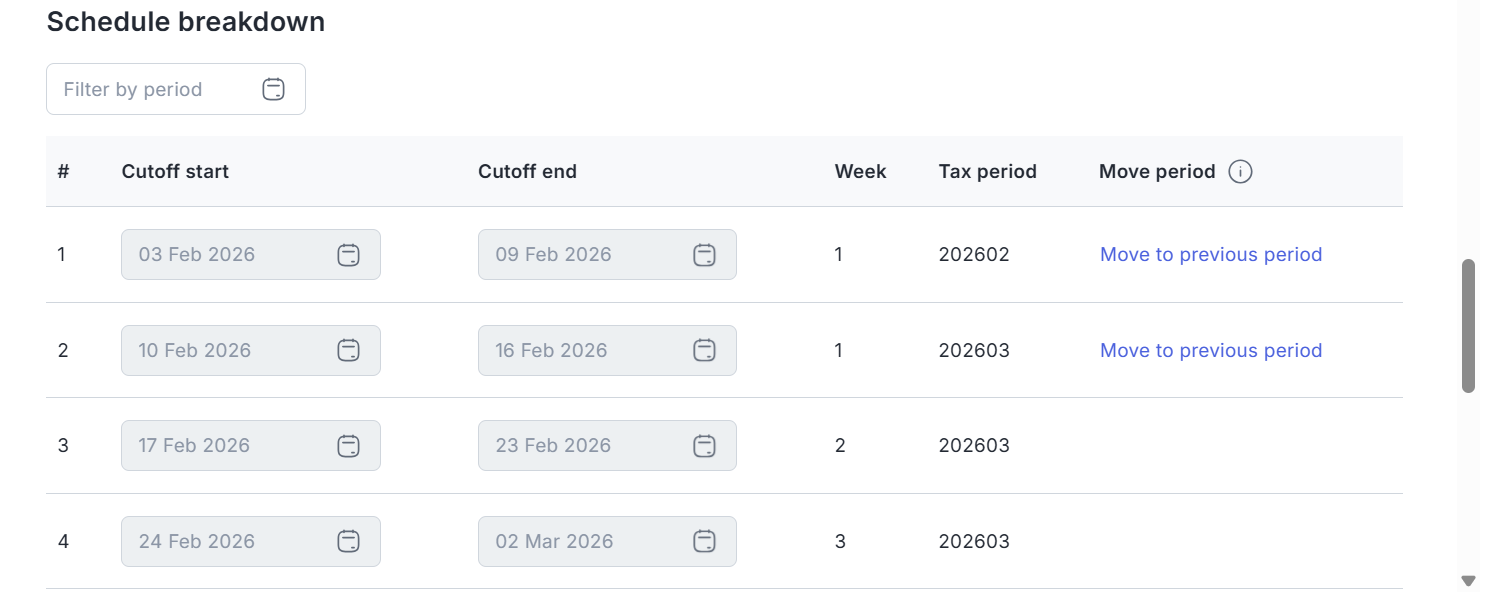Open calendar for 09 Feb 2026 cutoff end

(x=704, y=255)
